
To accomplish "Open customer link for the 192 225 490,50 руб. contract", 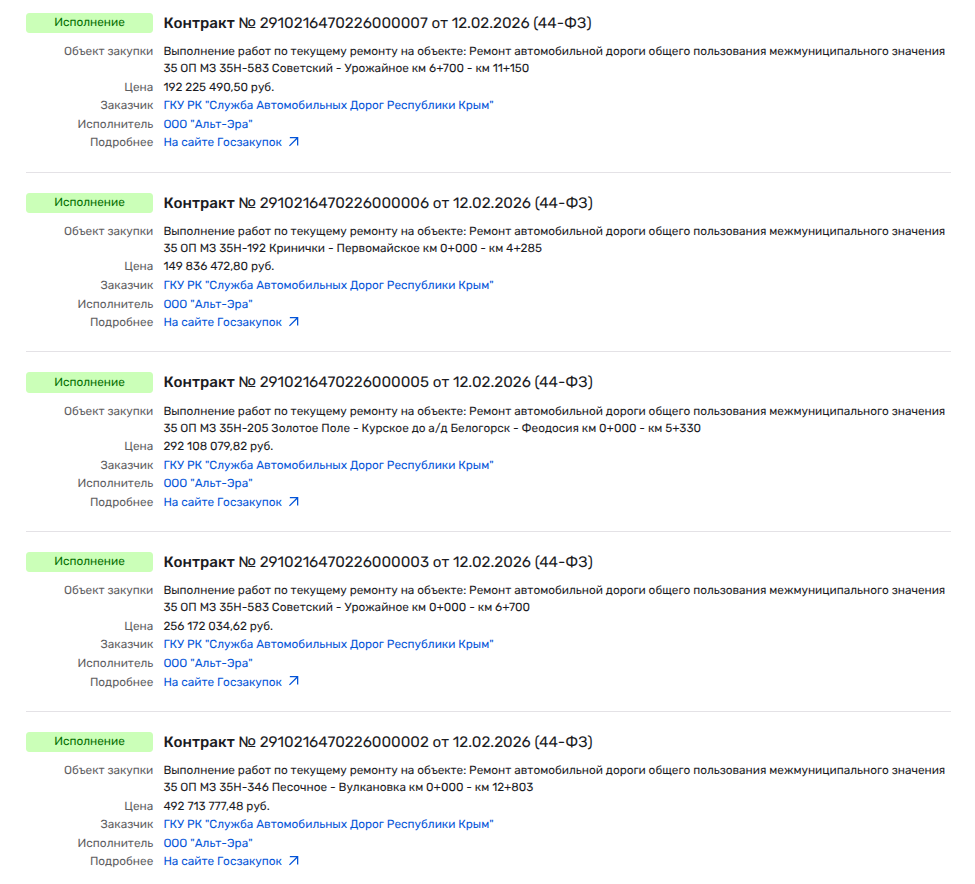I will (x=328, y=105).
